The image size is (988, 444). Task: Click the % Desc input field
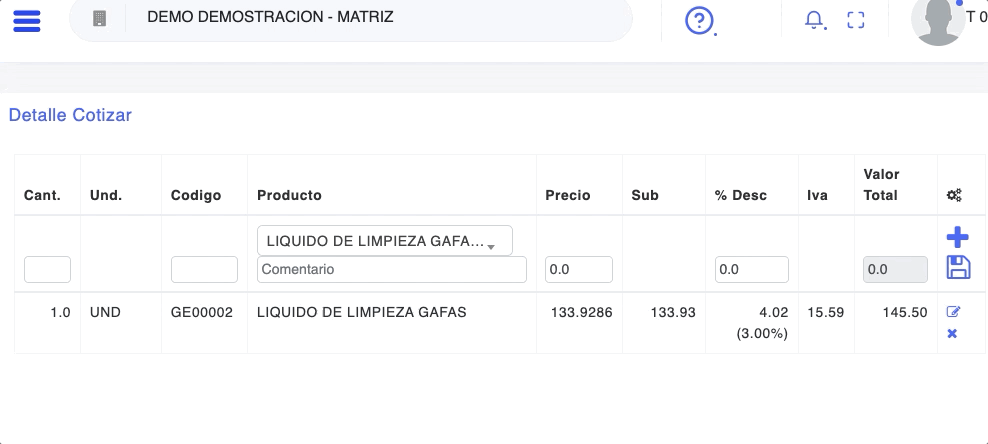[751, 269]
